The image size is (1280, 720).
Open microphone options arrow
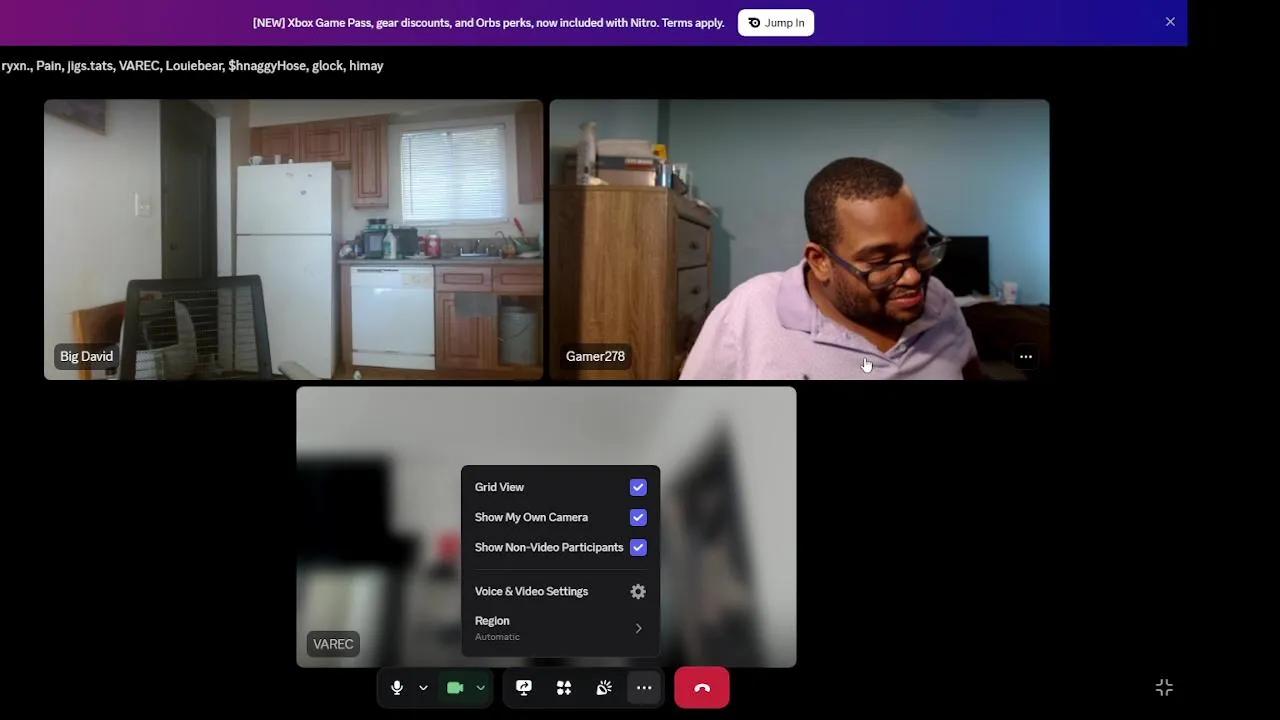423,688
